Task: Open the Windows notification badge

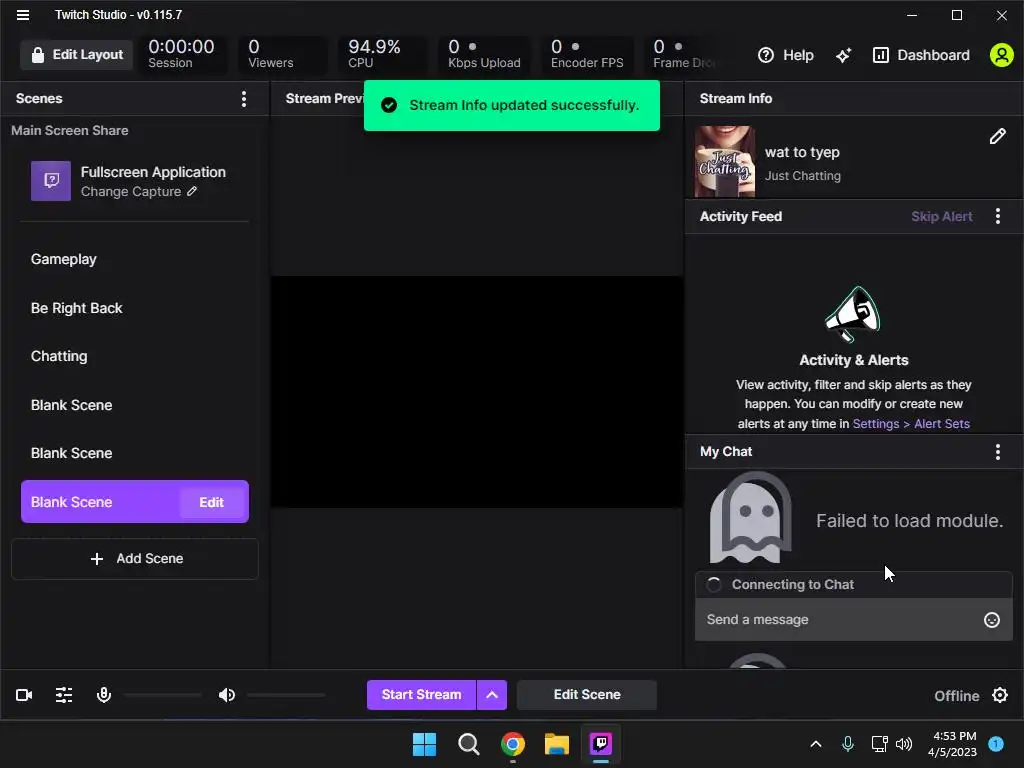Action: (996, 744)
